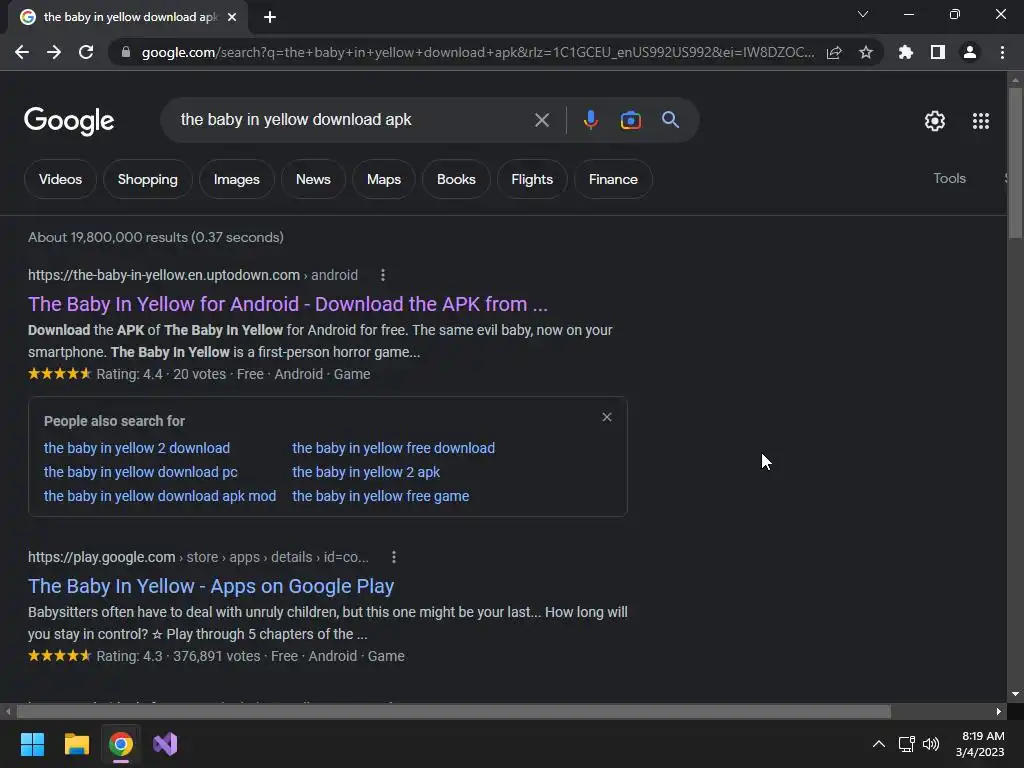Reload the current page

[86, 52]
